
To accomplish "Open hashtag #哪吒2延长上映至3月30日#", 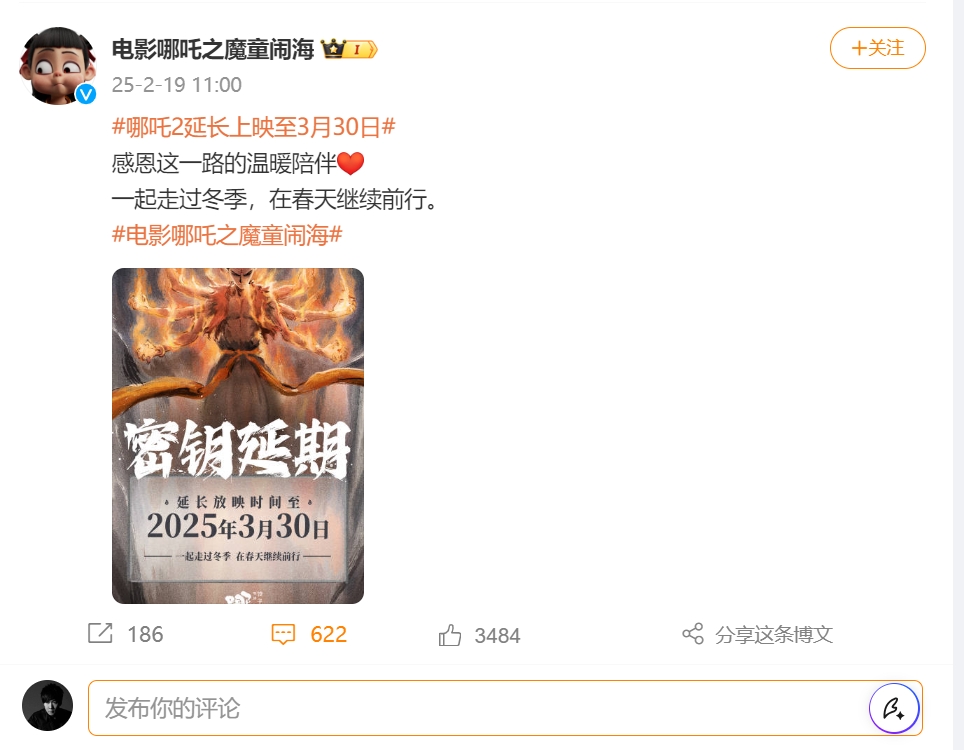I will 253,127.
